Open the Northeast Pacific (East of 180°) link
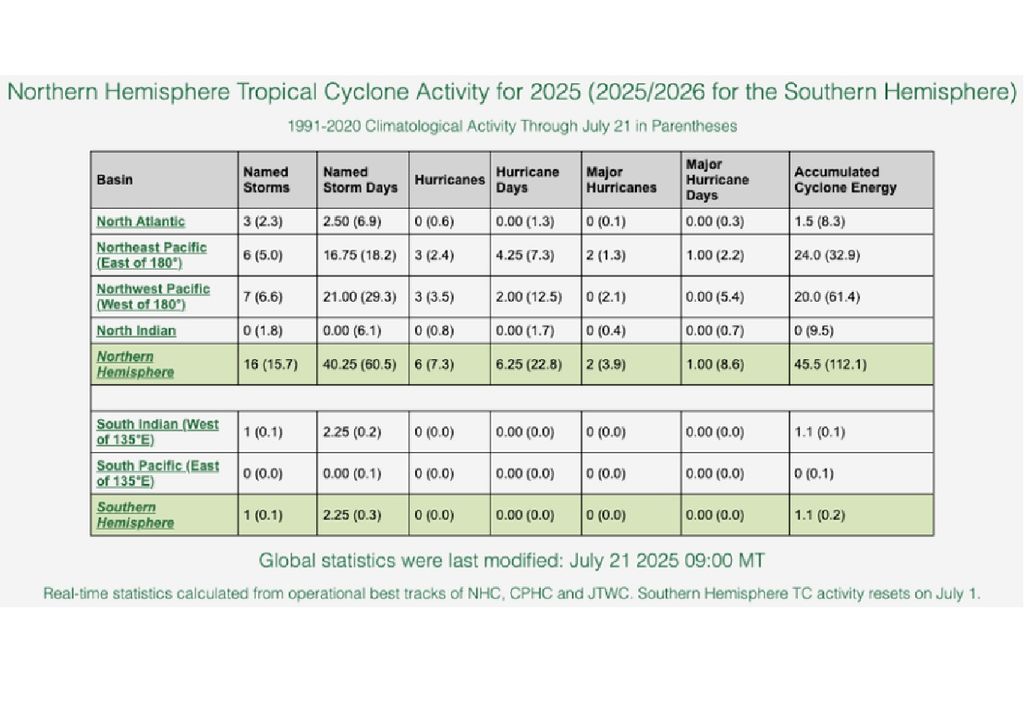 (x=152, y=254)
